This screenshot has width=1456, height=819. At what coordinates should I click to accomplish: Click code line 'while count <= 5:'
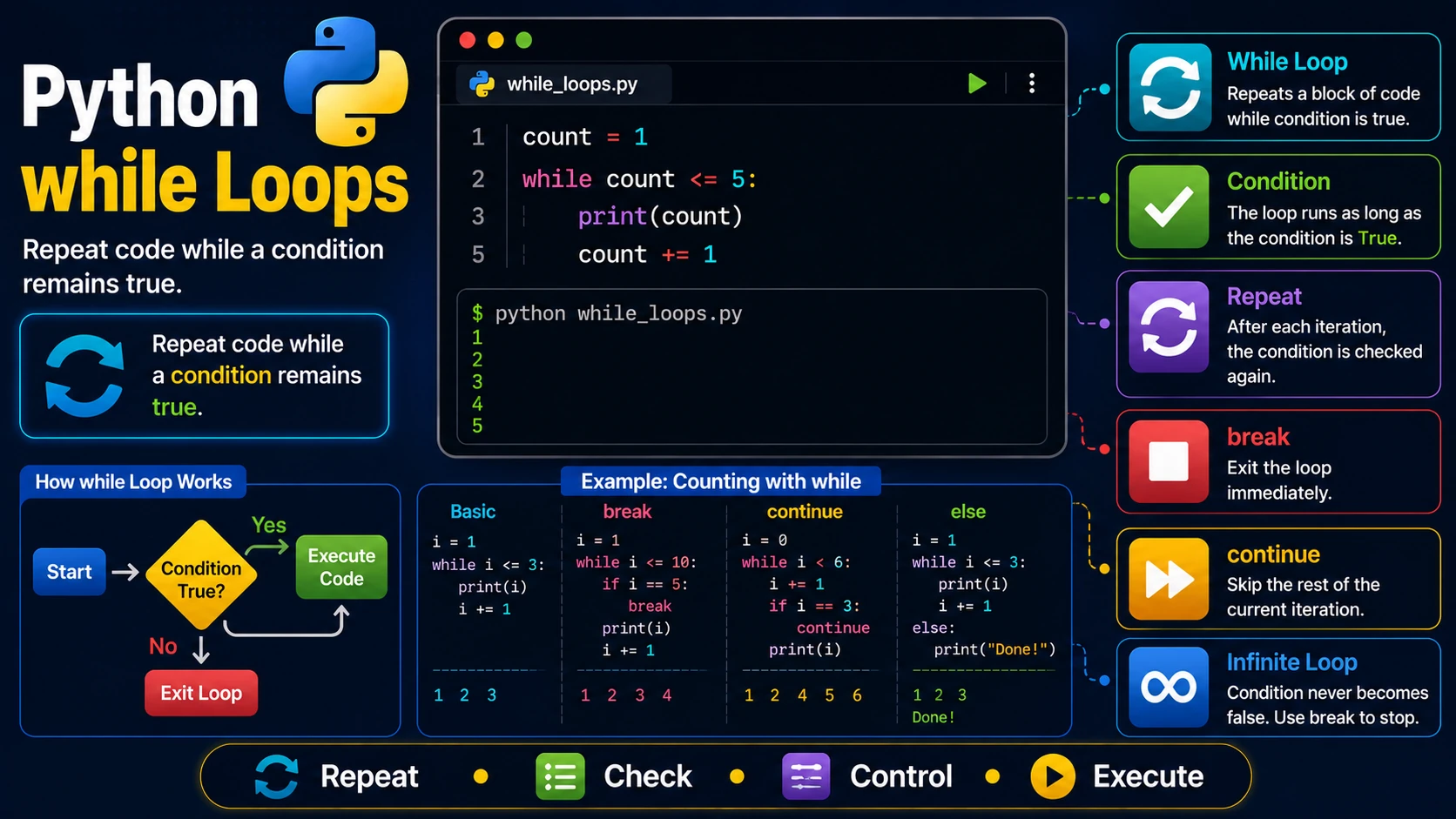click(x=639, y=179)
